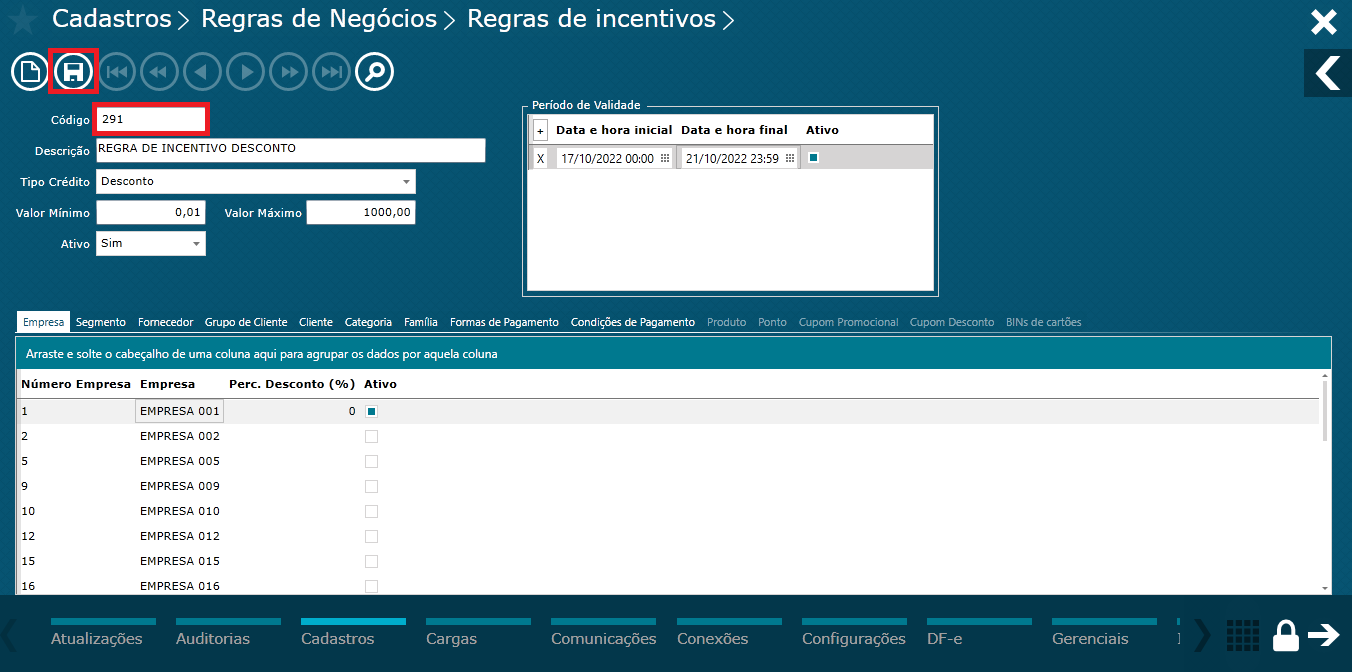This screenshot has width=1352, height=672.
Task: Switch to the Categoria tab
Action: tap(368, 322)
